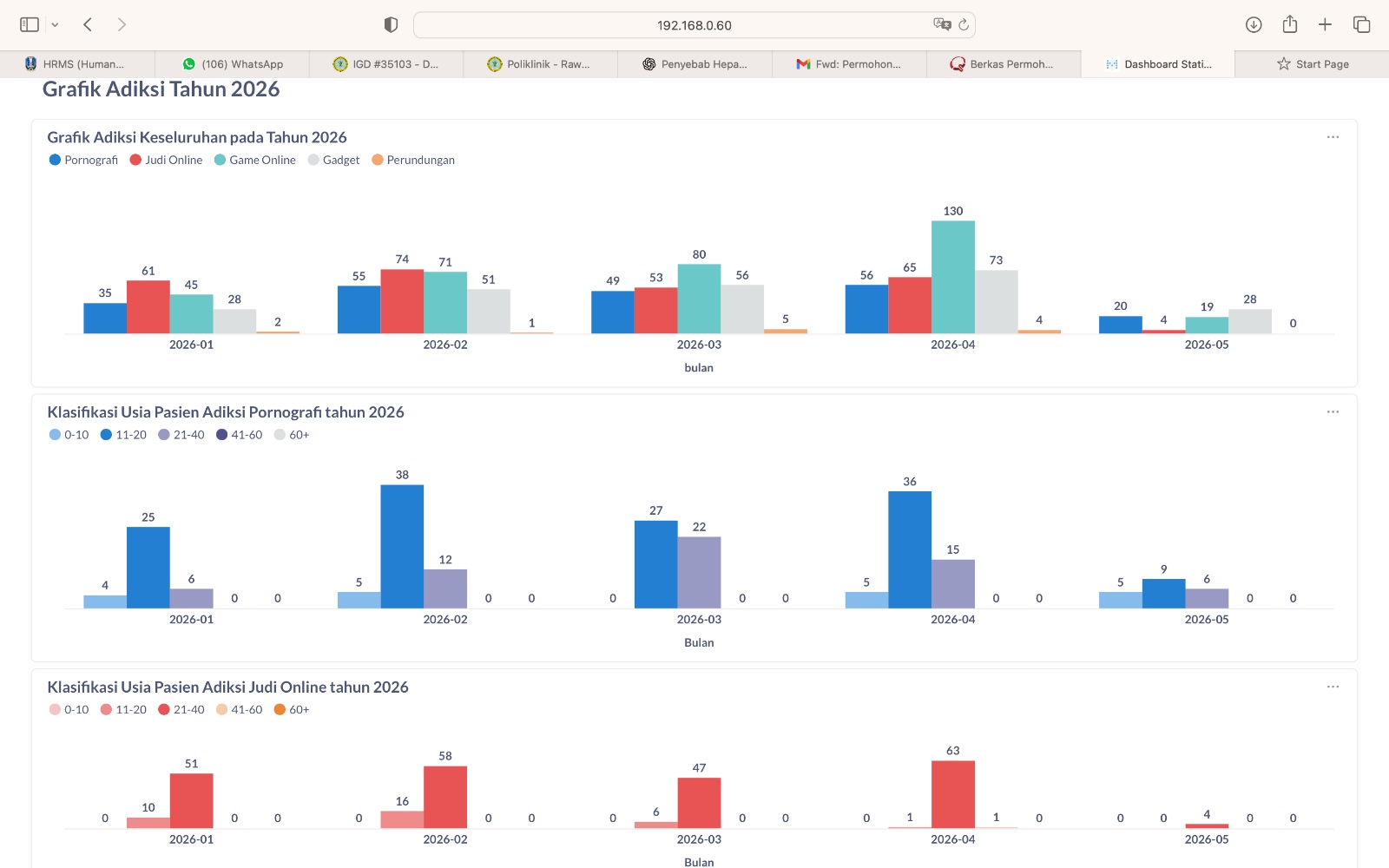Image resolution: width=1389 pixels, height=868 pixels.
Task: Open the translate page icon
Action: coord(942,24)
